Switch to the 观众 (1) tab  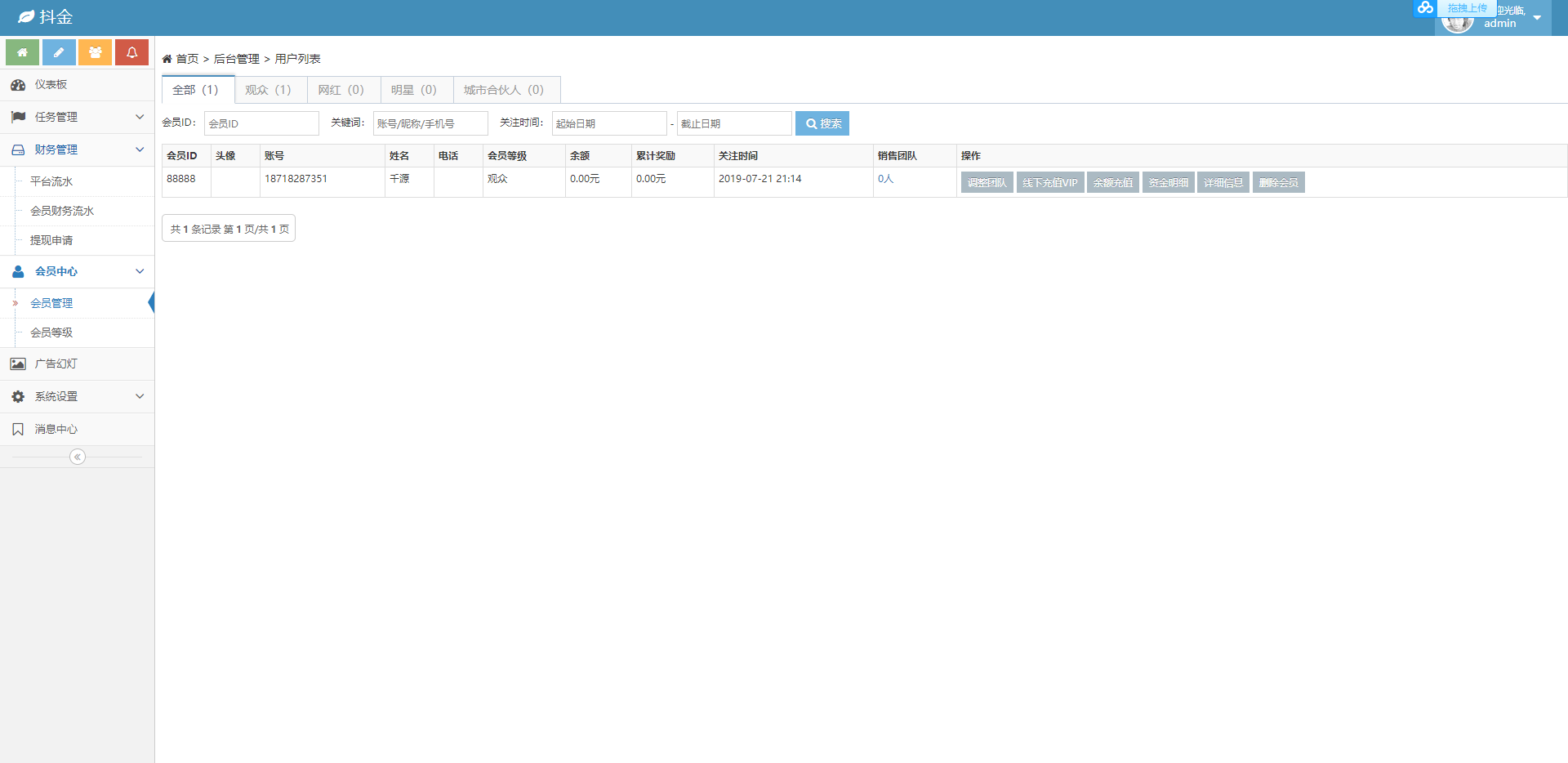[x=268, y=90]
